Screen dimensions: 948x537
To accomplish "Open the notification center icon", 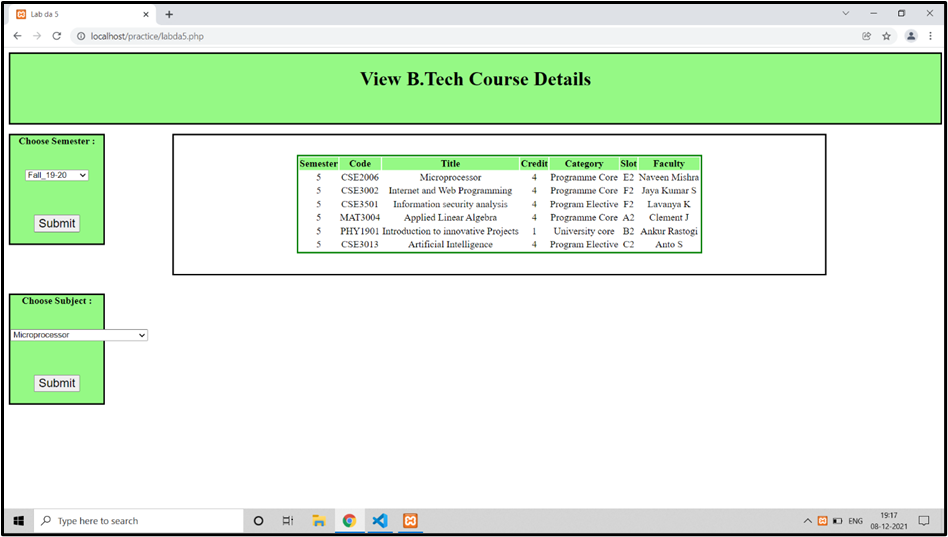I will pyautogui.click(x=924, y=521).
